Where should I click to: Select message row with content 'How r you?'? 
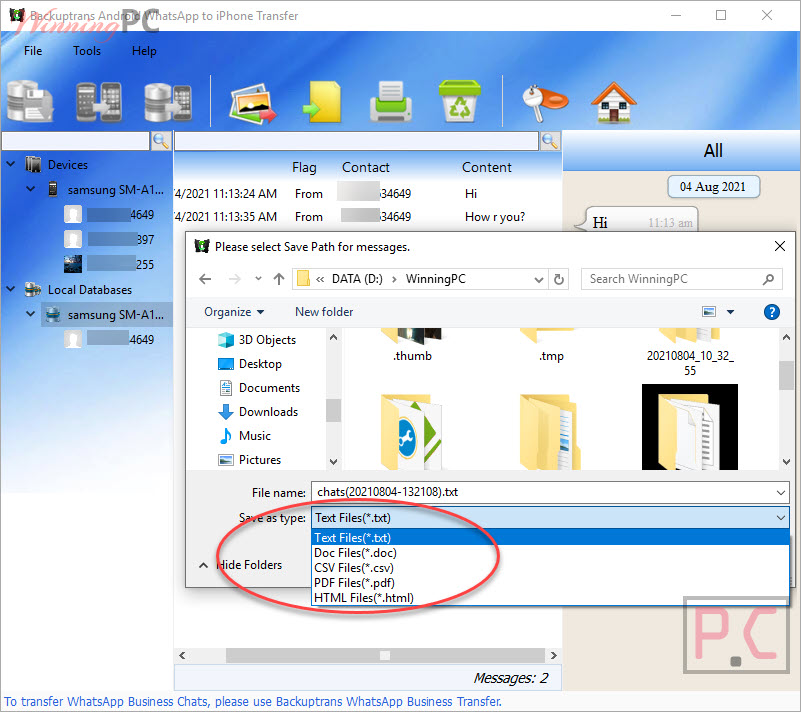point(368,217)
